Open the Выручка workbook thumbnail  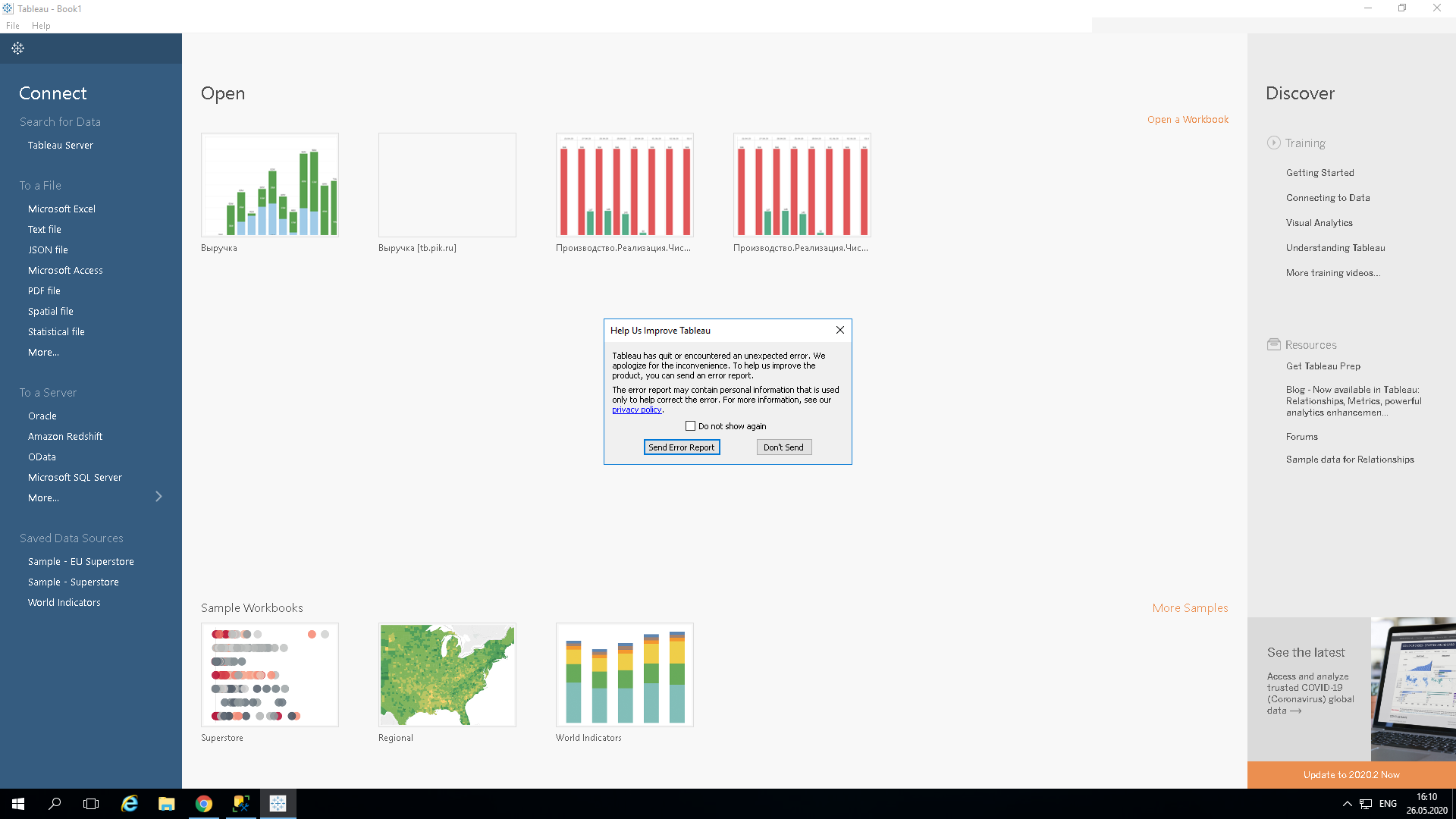[x=270, y=185]
